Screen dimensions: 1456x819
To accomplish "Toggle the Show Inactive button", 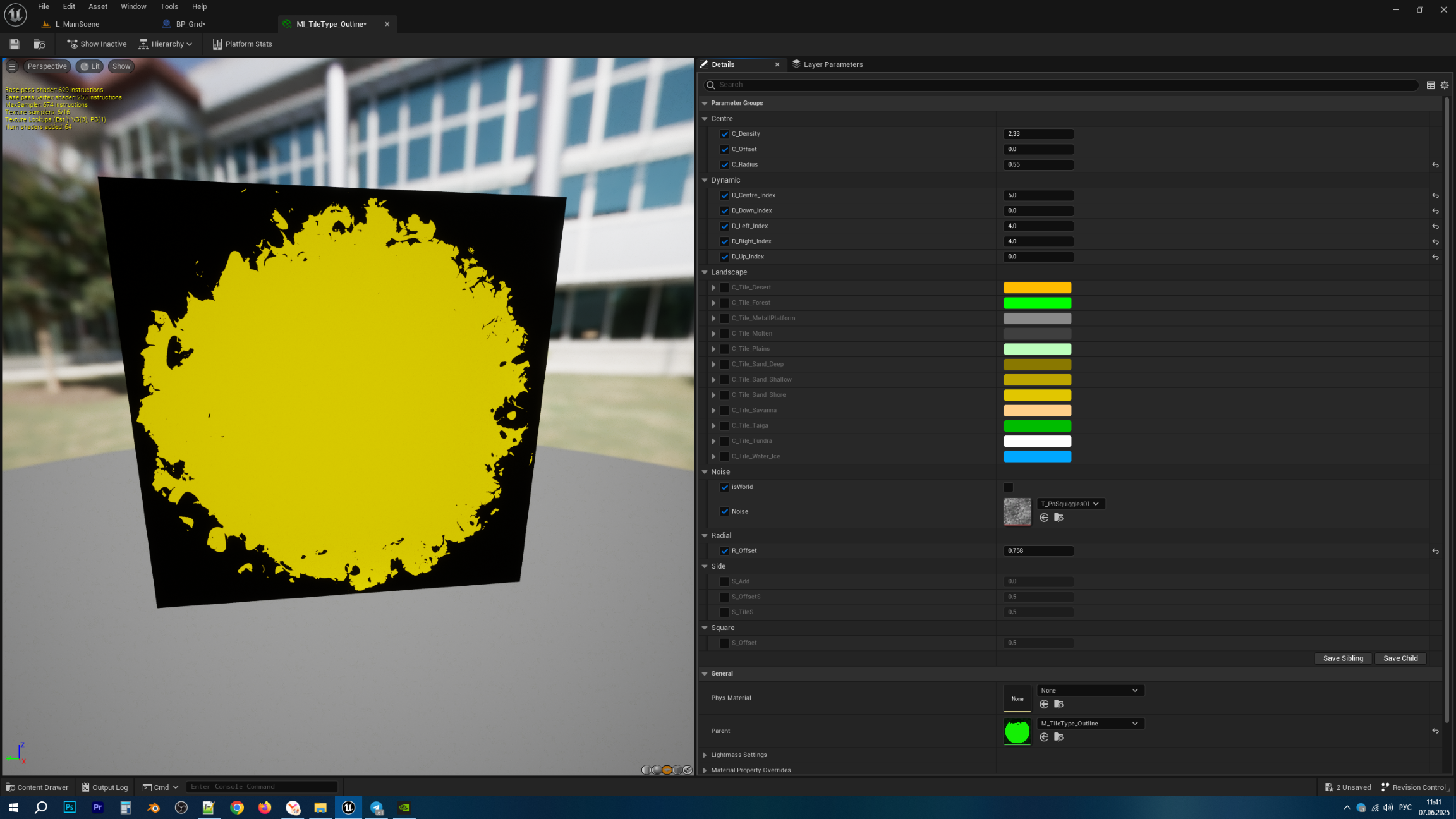I will point(97,44).
